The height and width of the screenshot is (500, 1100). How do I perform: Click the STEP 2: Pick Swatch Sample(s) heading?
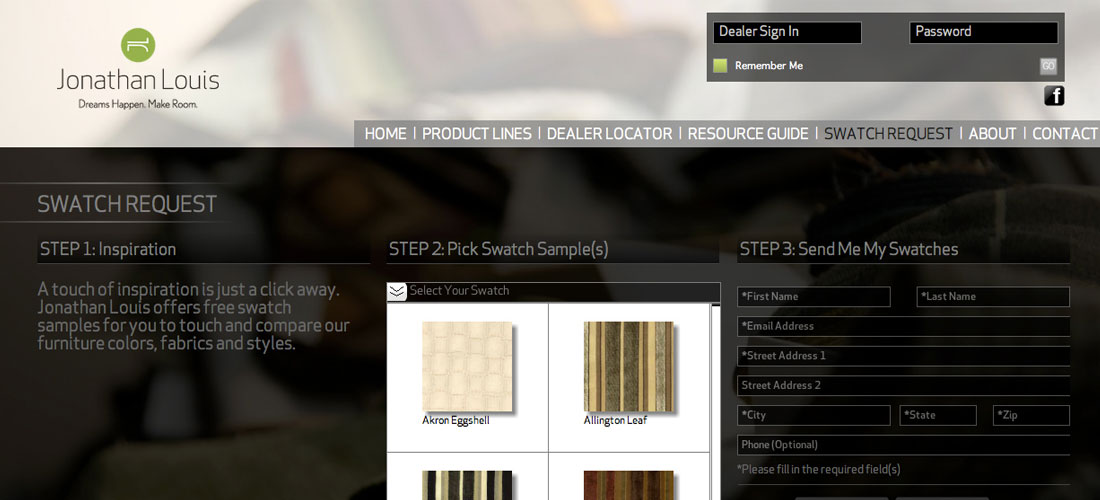[499, 249]
